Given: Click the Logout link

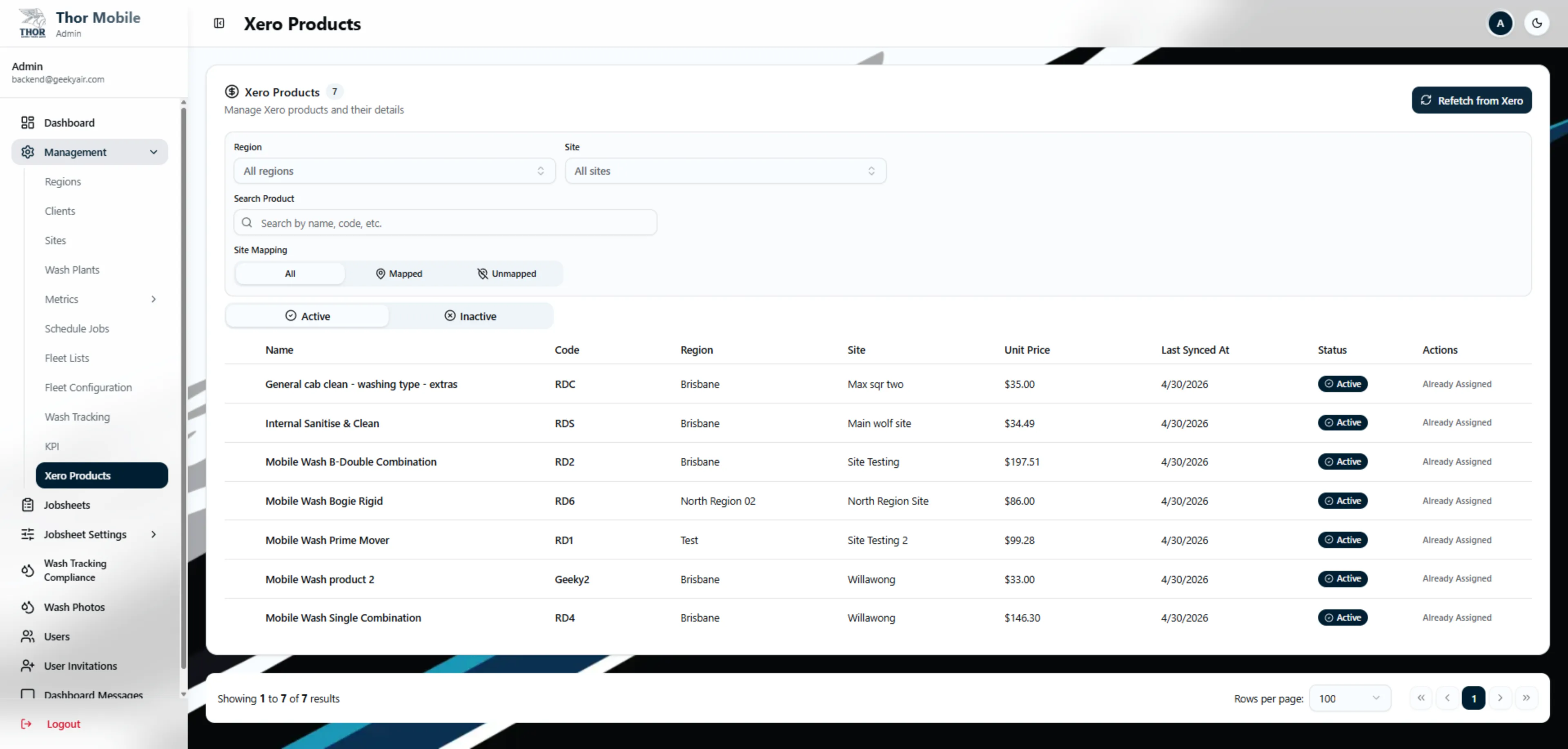Looking at the screenshot, I should 63,723.
